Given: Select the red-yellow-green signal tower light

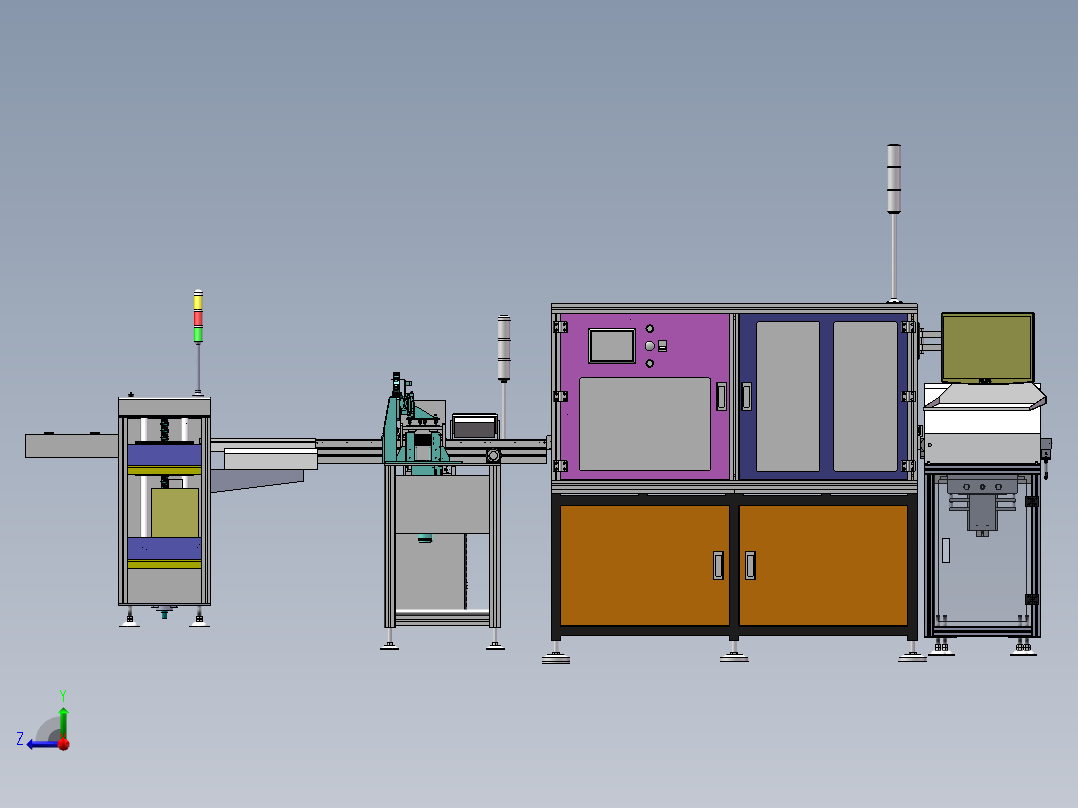Looking at the screenshot, I should 198,317.
